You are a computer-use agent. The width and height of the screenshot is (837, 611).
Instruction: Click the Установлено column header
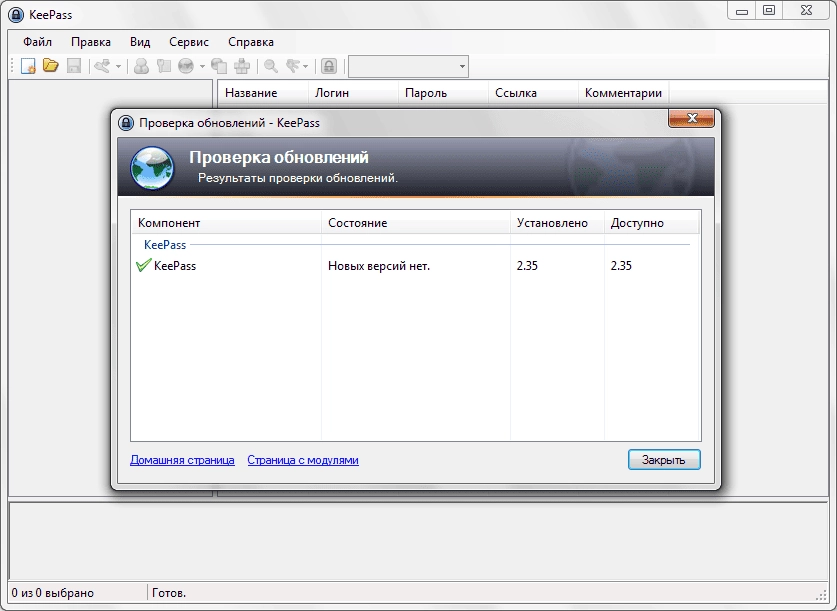pos(557,223)
